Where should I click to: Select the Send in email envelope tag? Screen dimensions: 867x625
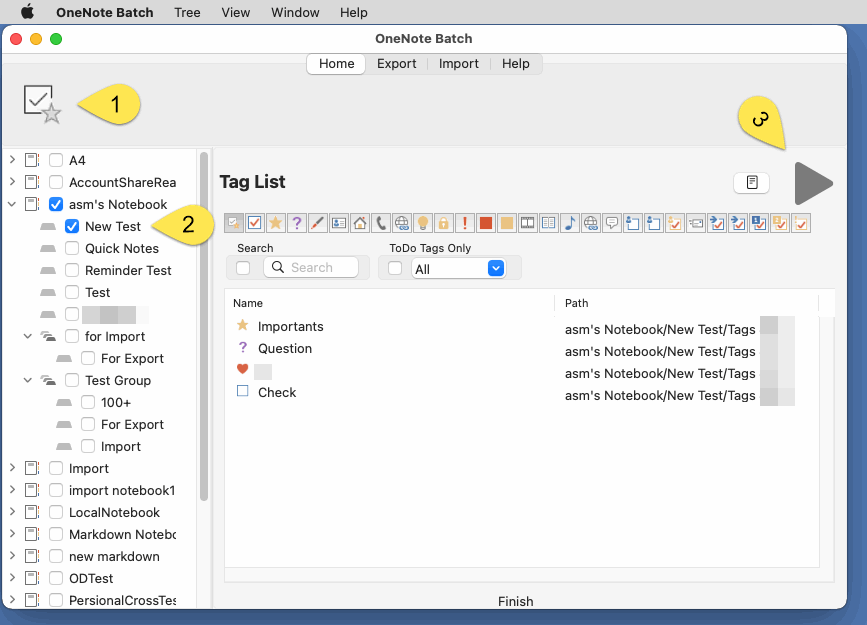[x=696, y=223]
